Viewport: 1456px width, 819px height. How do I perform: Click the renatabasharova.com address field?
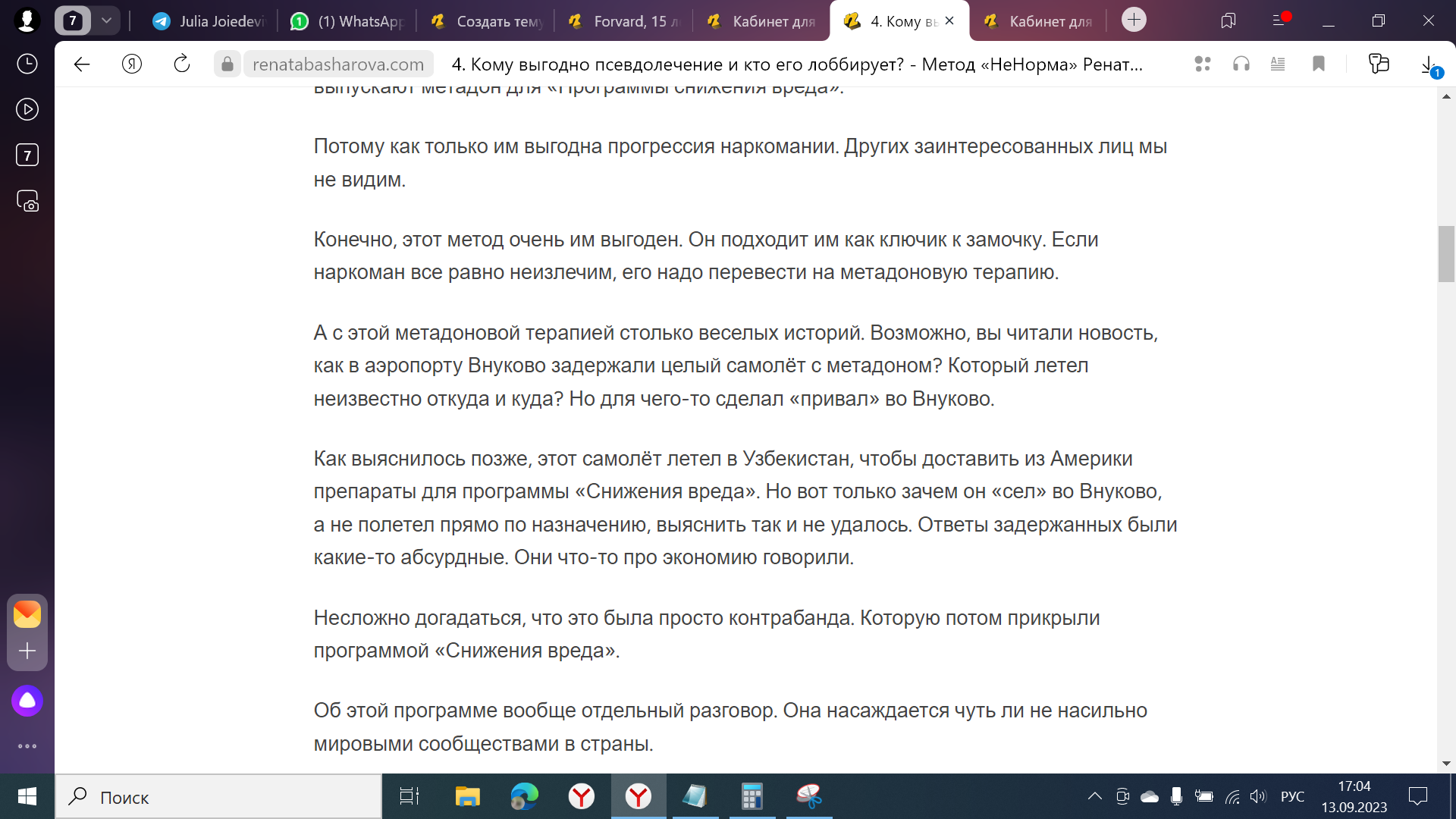(x=337, y=64)
